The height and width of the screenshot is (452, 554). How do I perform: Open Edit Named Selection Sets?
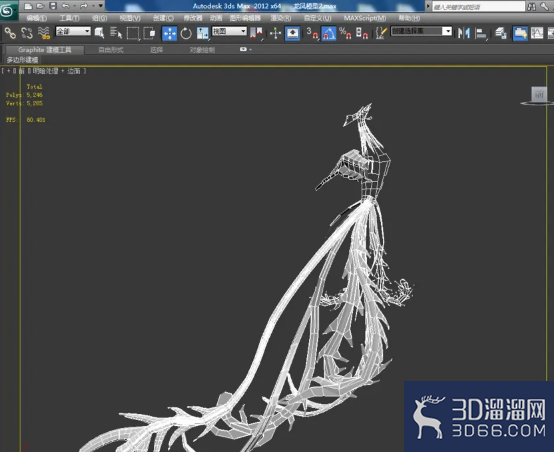[x=381, y=34]
